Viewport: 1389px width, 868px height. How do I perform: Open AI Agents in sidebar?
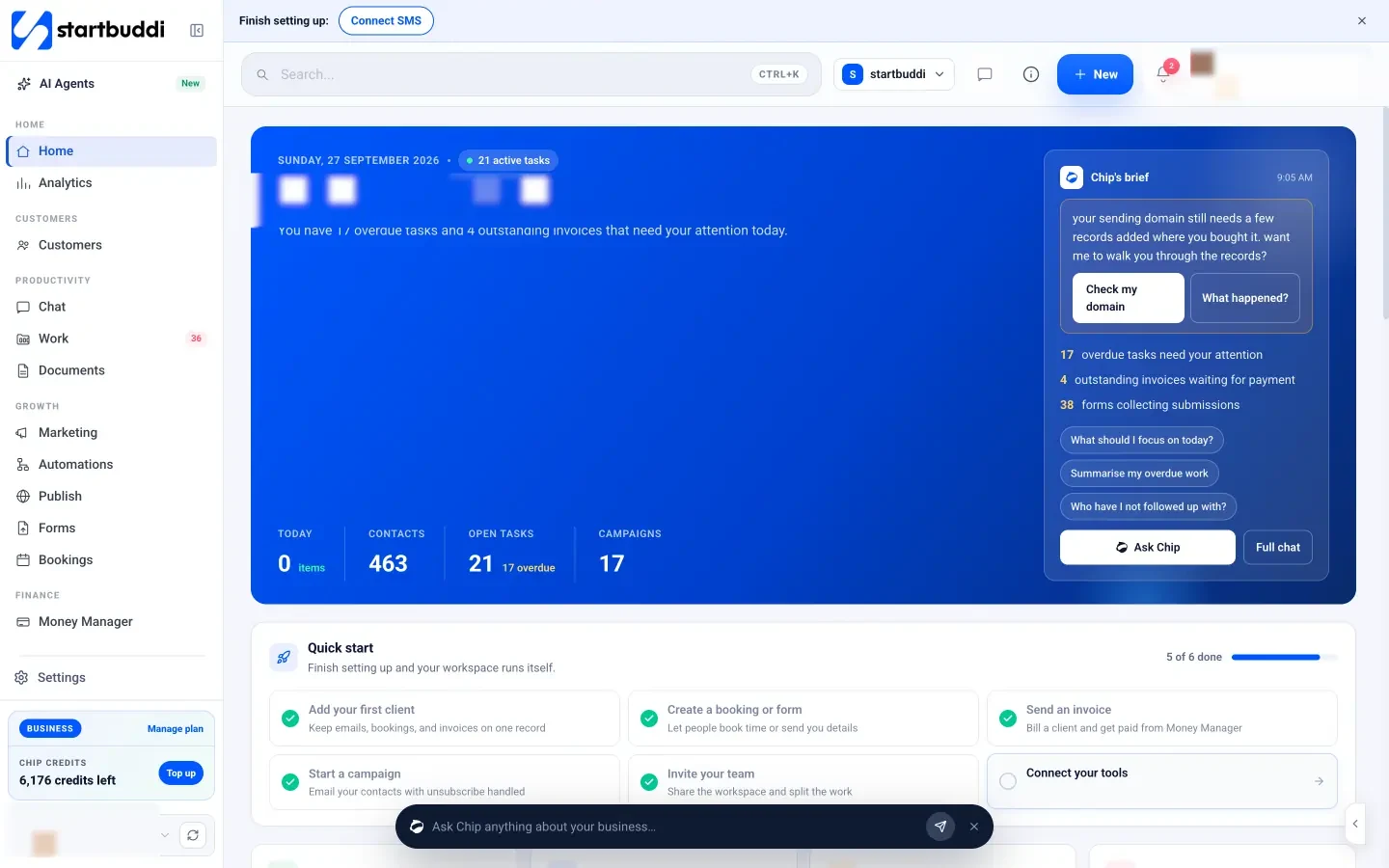pos(111,84)
